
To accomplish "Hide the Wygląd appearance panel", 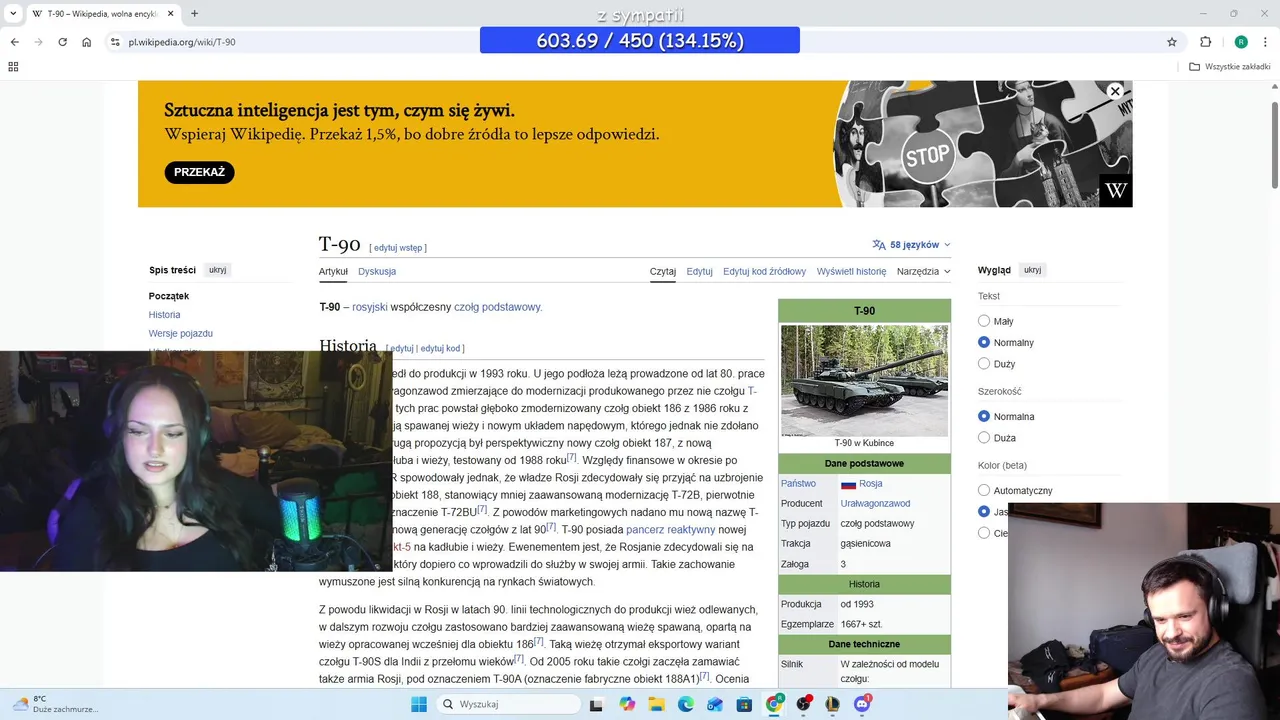I will point(1032,270).
